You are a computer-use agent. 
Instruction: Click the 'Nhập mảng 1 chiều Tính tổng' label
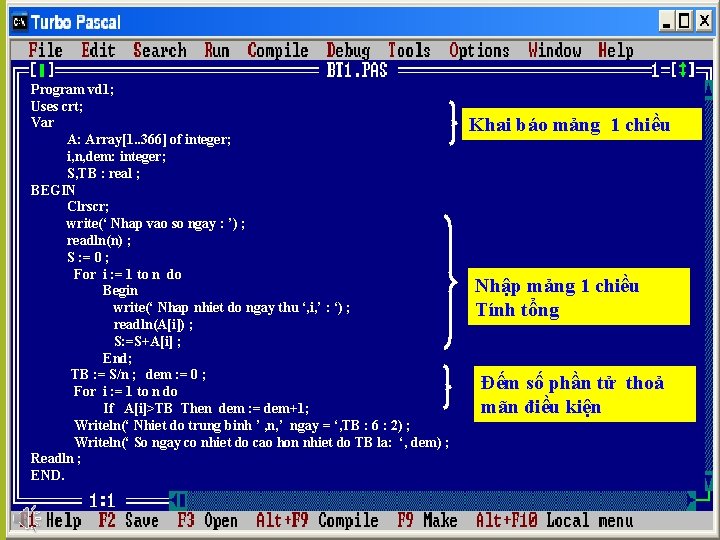coord(579,297)
